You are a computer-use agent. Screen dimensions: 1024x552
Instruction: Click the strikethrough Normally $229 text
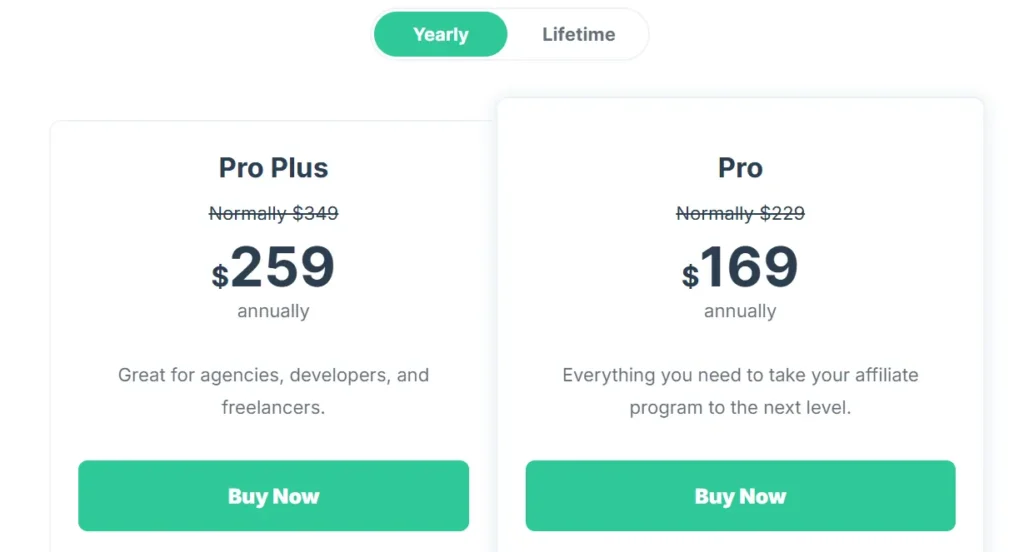(740, 213)
